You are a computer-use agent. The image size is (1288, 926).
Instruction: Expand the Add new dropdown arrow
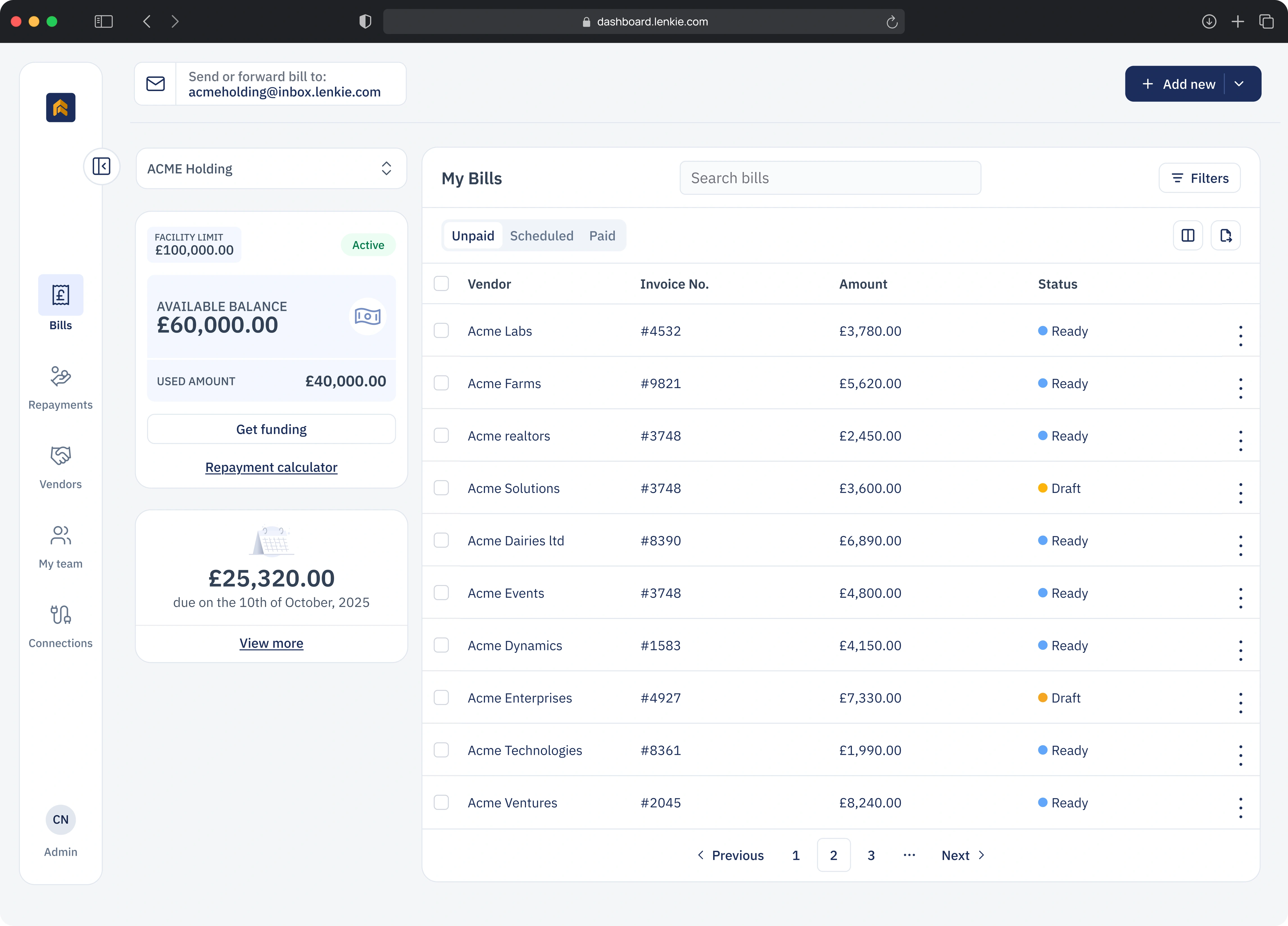click(x=1239, y=84)
